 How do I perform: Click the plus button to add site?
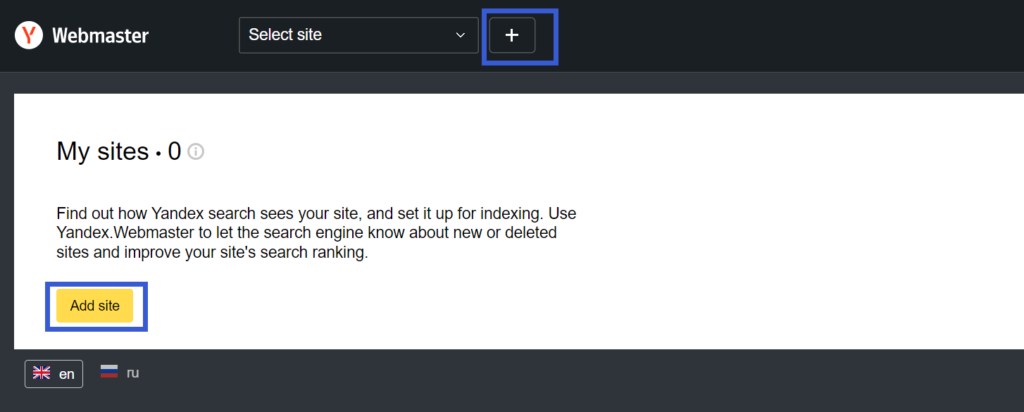pyautogui.click(x=512, y=35)
